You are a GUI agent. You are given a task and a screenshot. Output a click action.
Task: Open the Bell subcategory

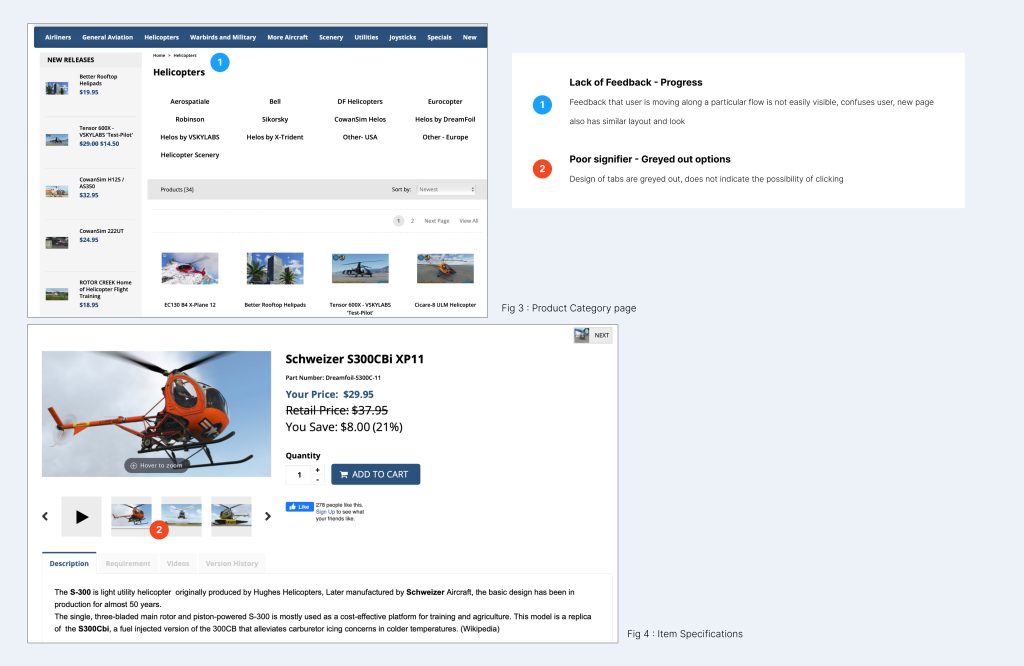(275, 101)
